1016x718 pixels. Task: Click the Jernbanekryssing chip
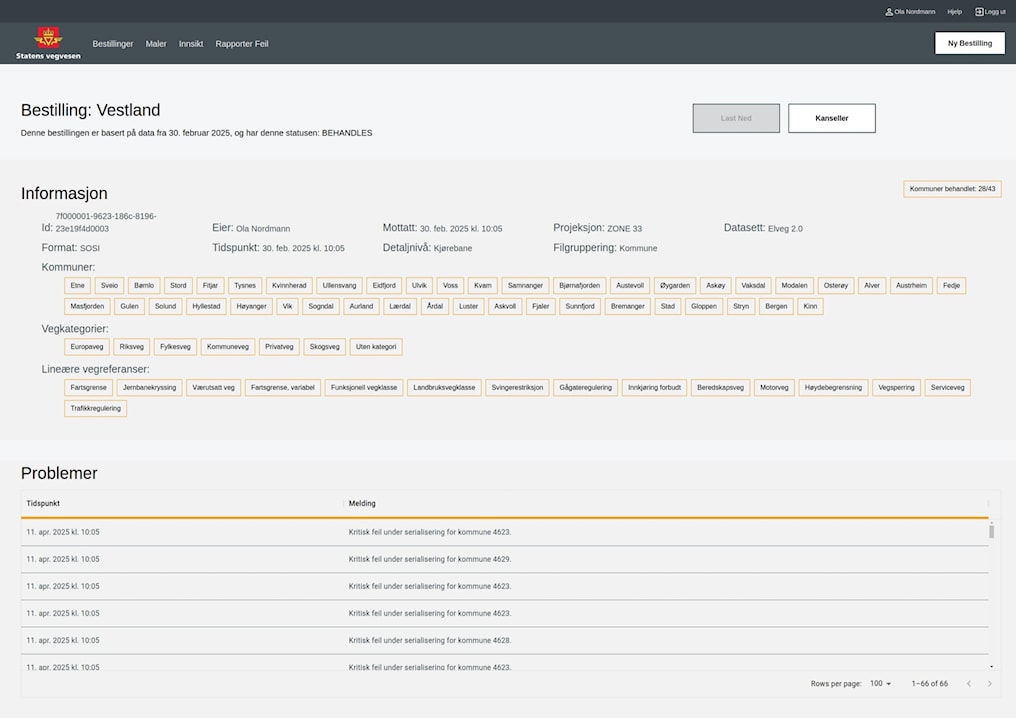[150, 388]
